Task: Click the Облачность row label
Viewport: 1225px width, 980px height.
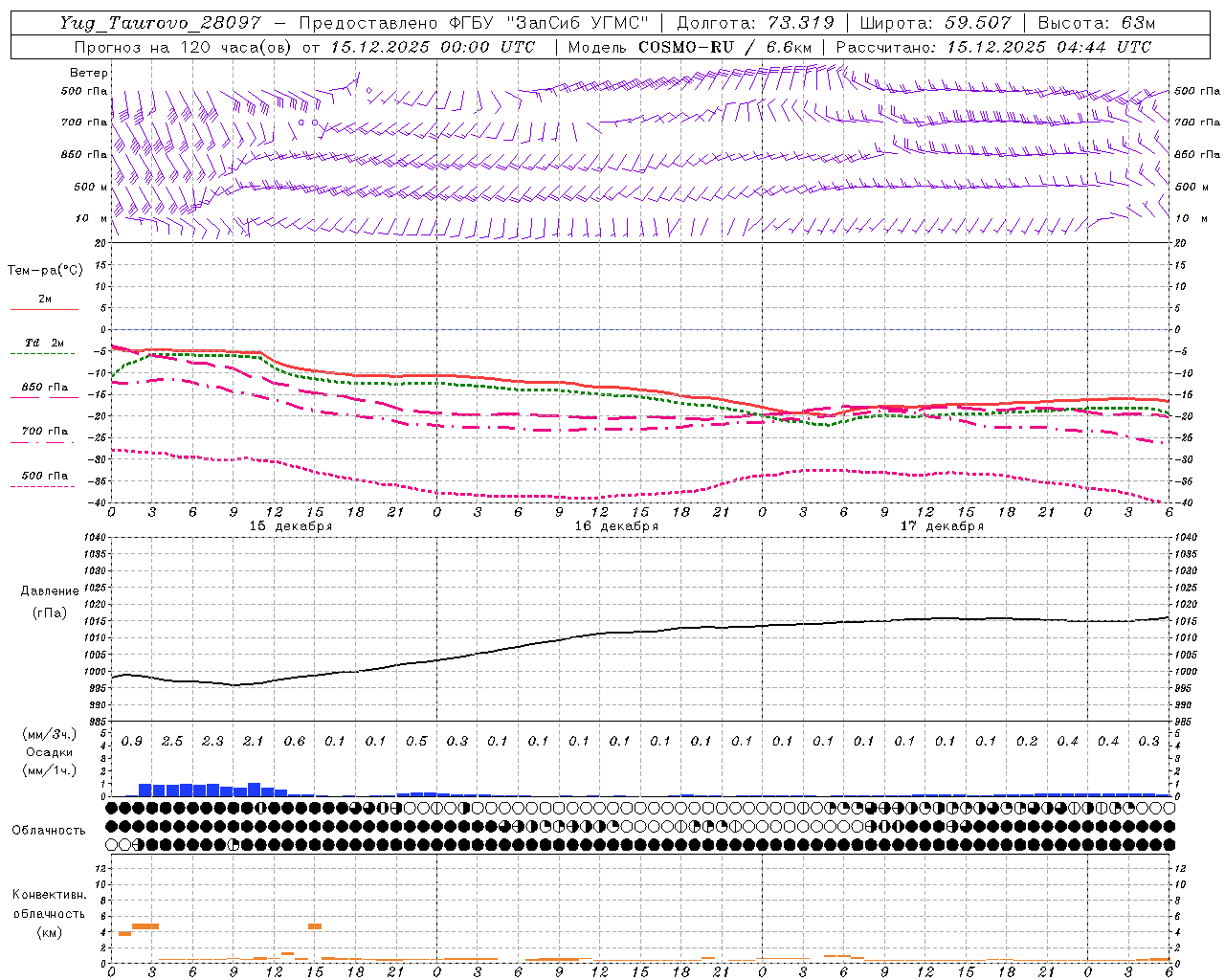Action: point(49,830)
